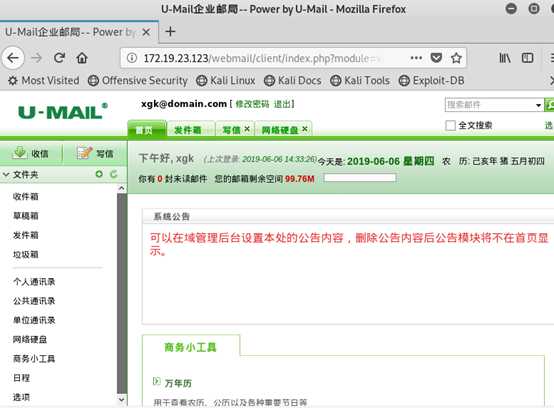Open the 万年历 tool link

point(178,383)
